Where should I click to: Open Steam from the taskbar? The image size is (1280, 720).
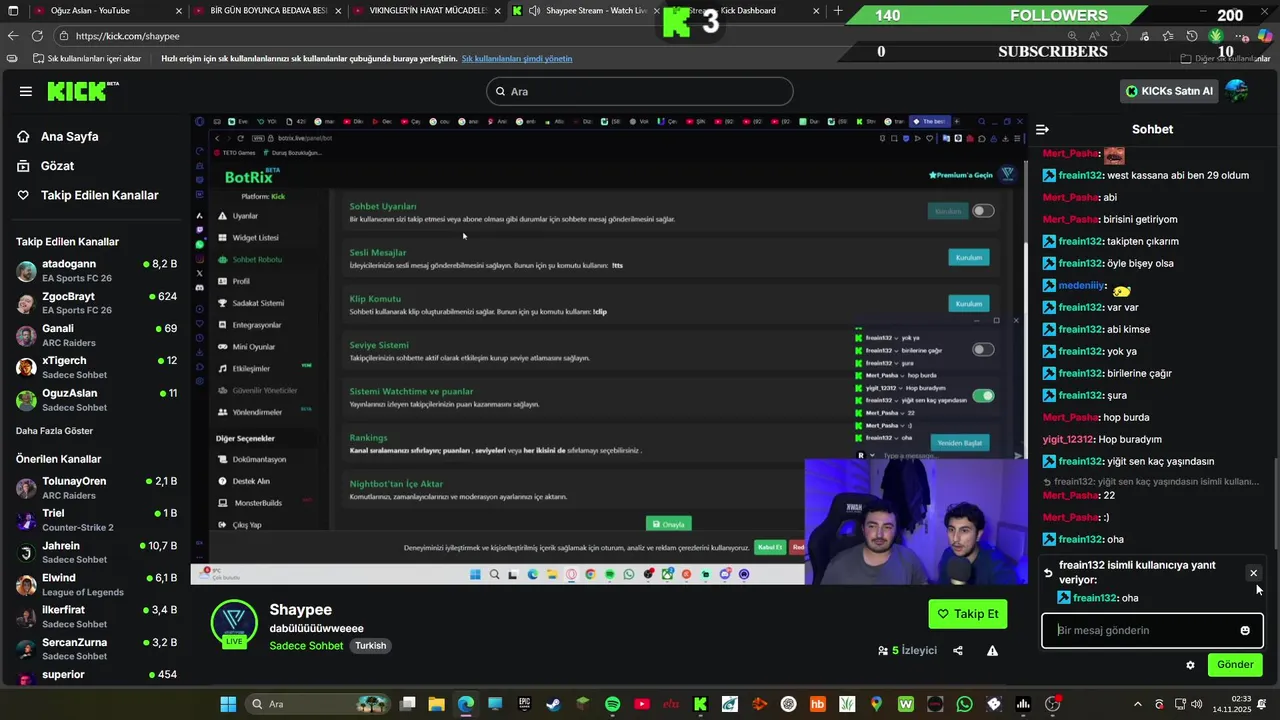(x=553, y=704)
